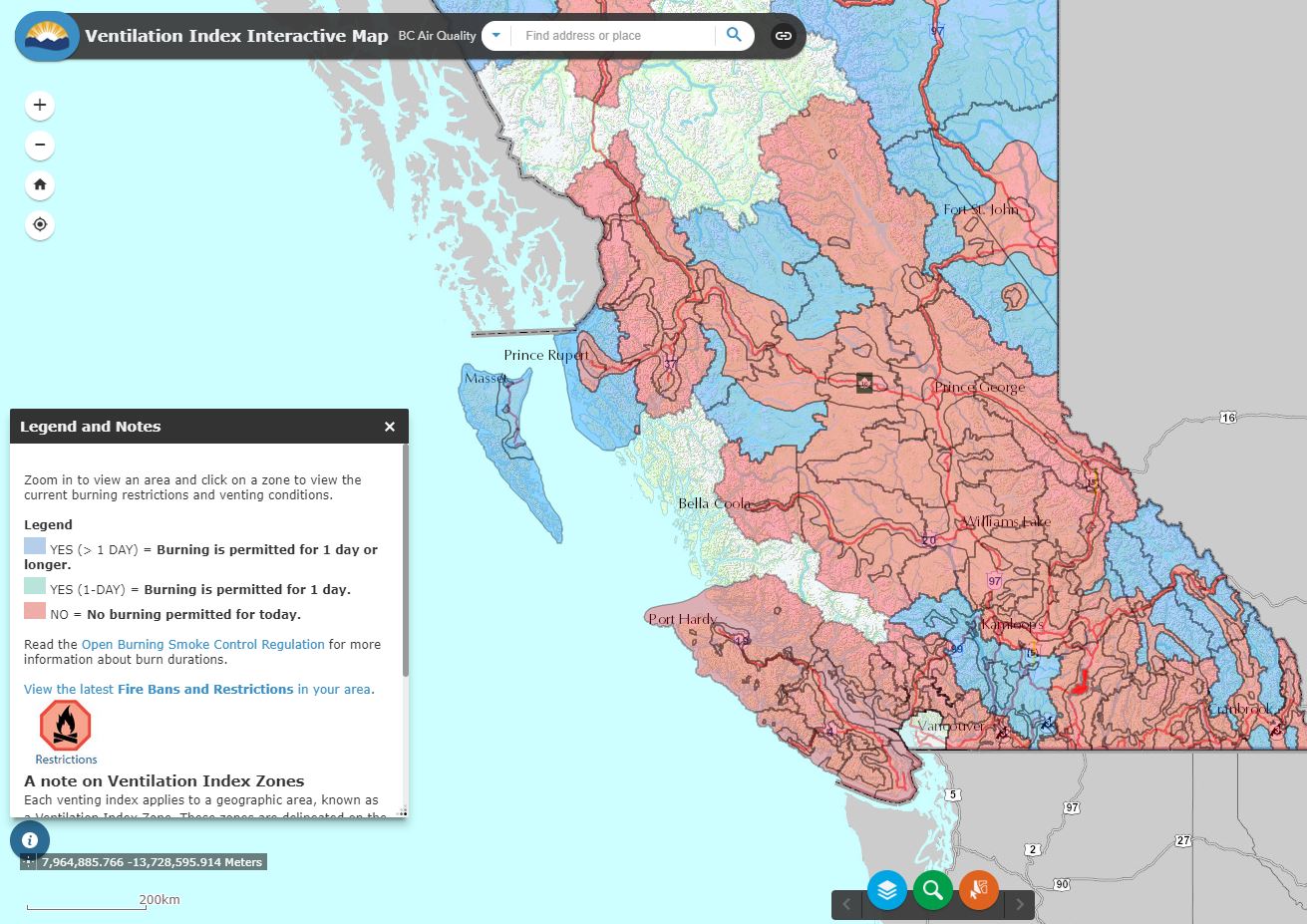
Task: Open the share link icon
Action: tap(784, 36)
